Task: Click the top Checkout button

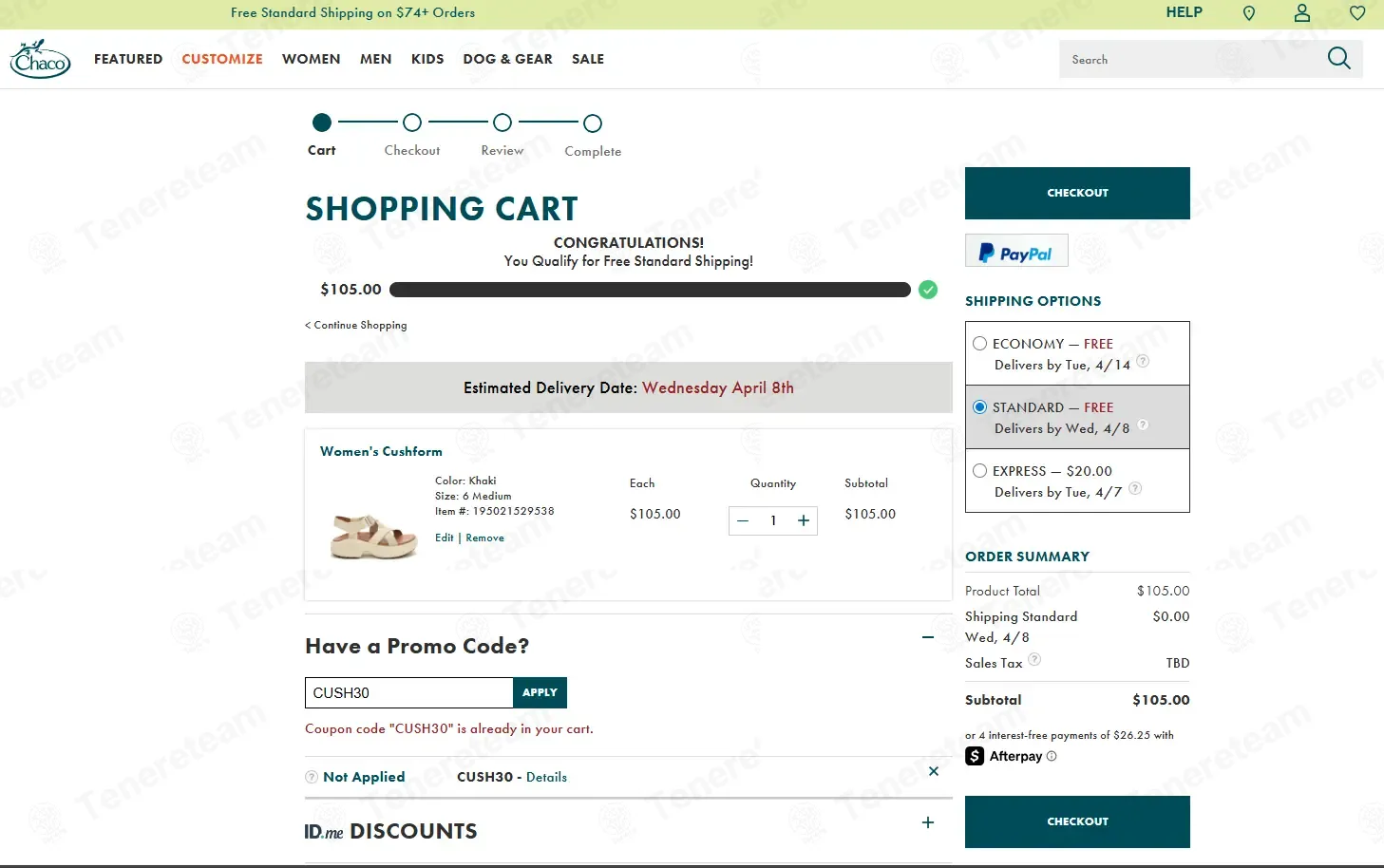Action: [x=1077, y=193]
